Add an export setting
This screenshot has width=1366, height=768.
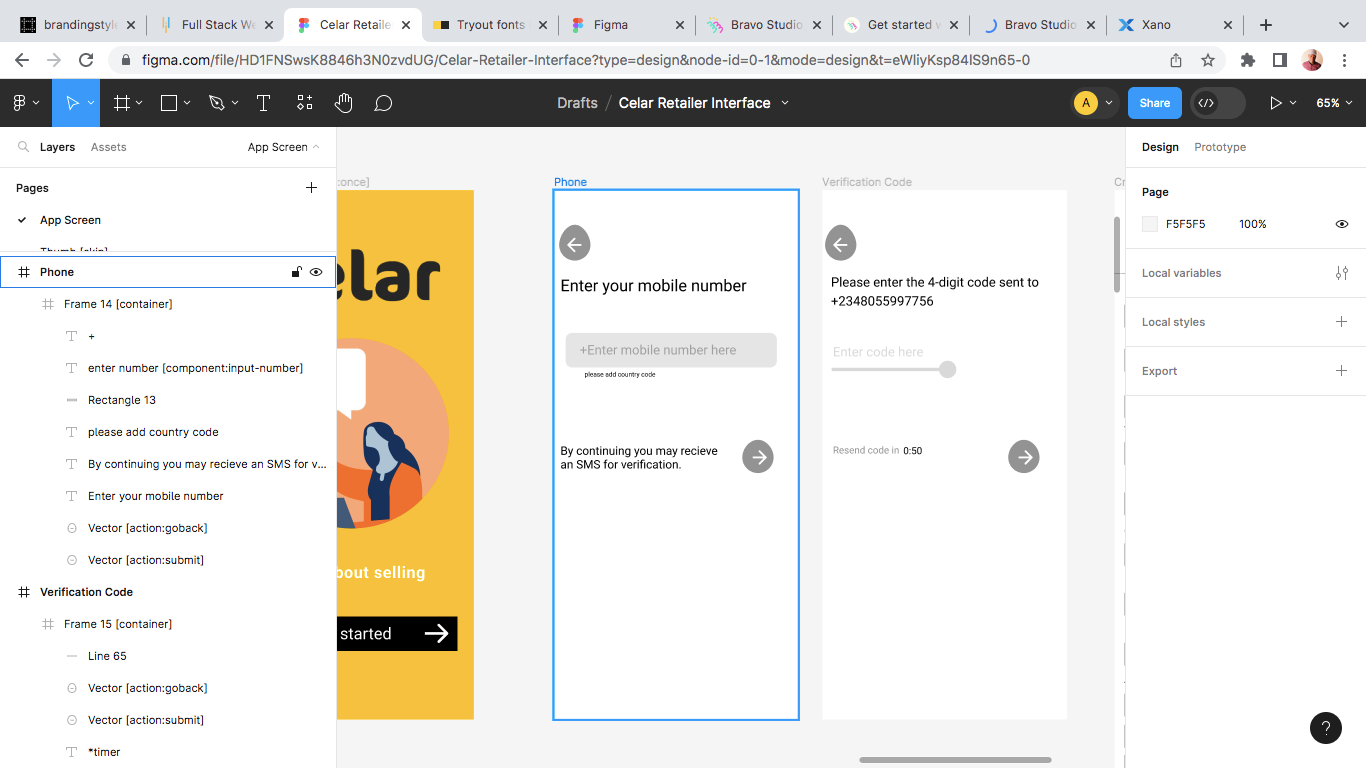click(x=1342, y=371)
